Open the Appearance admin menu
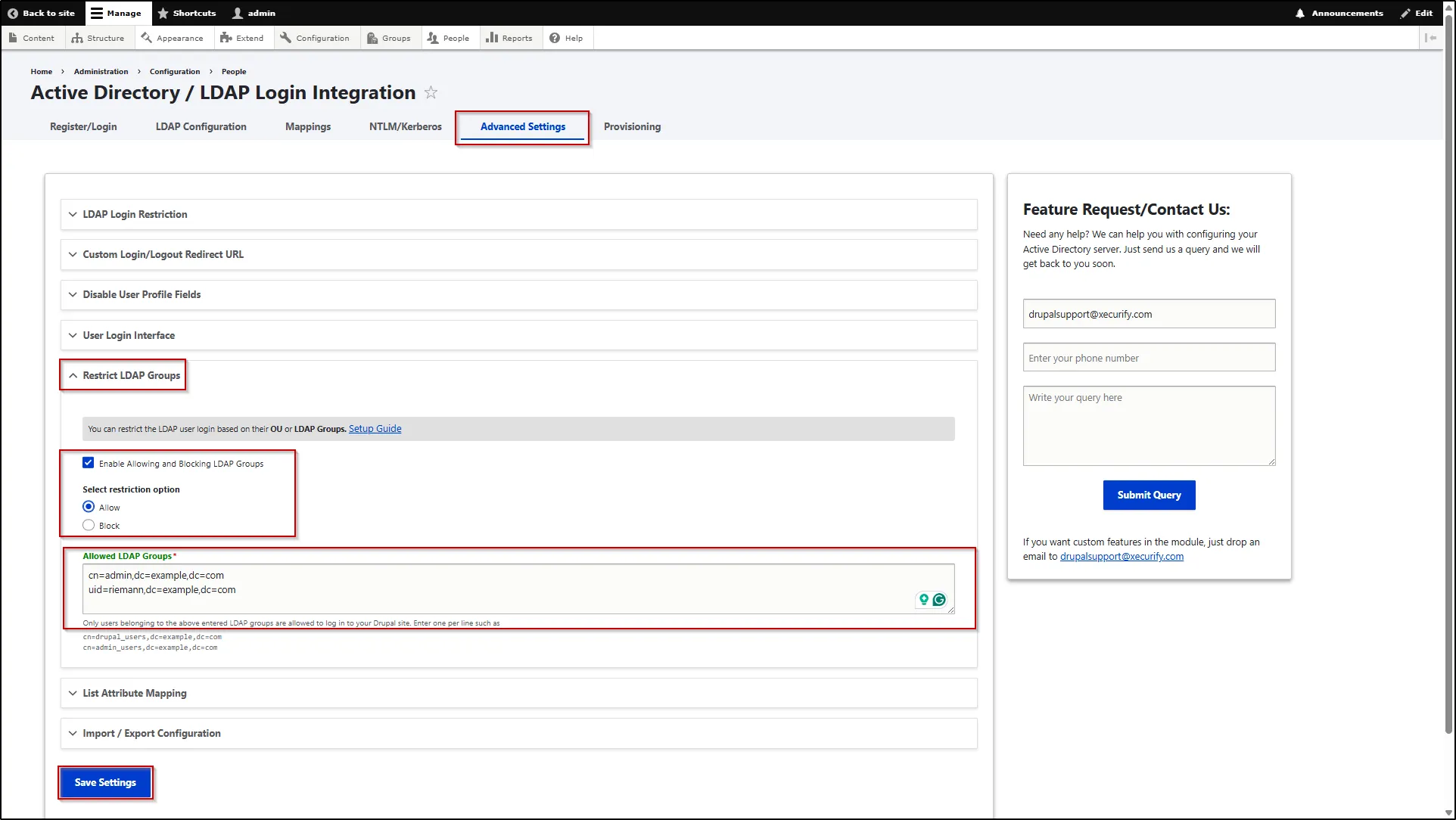1456x820 pixels. tap(173, 38)
